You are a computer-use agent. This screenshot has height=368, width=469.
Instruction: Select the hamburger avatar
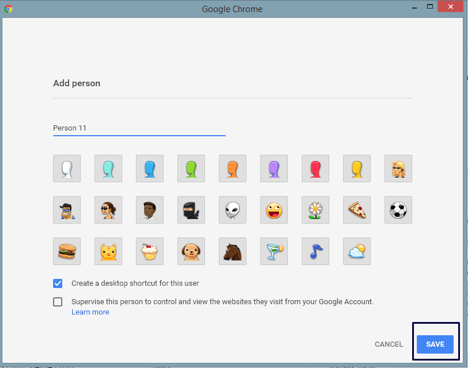tap(67, 251)
